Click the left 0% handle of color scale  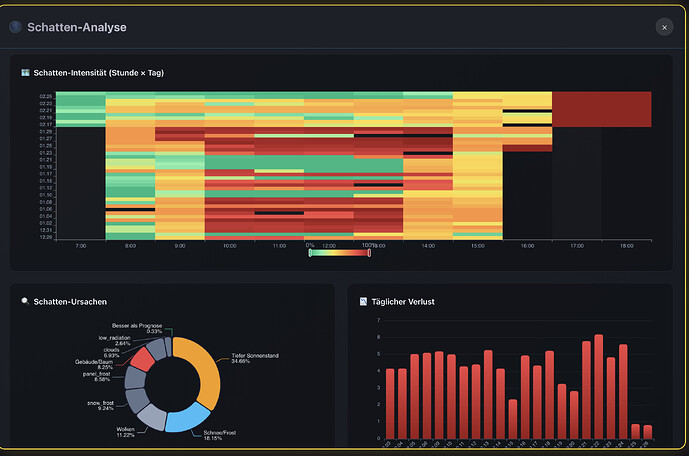(x=310, y=253)
